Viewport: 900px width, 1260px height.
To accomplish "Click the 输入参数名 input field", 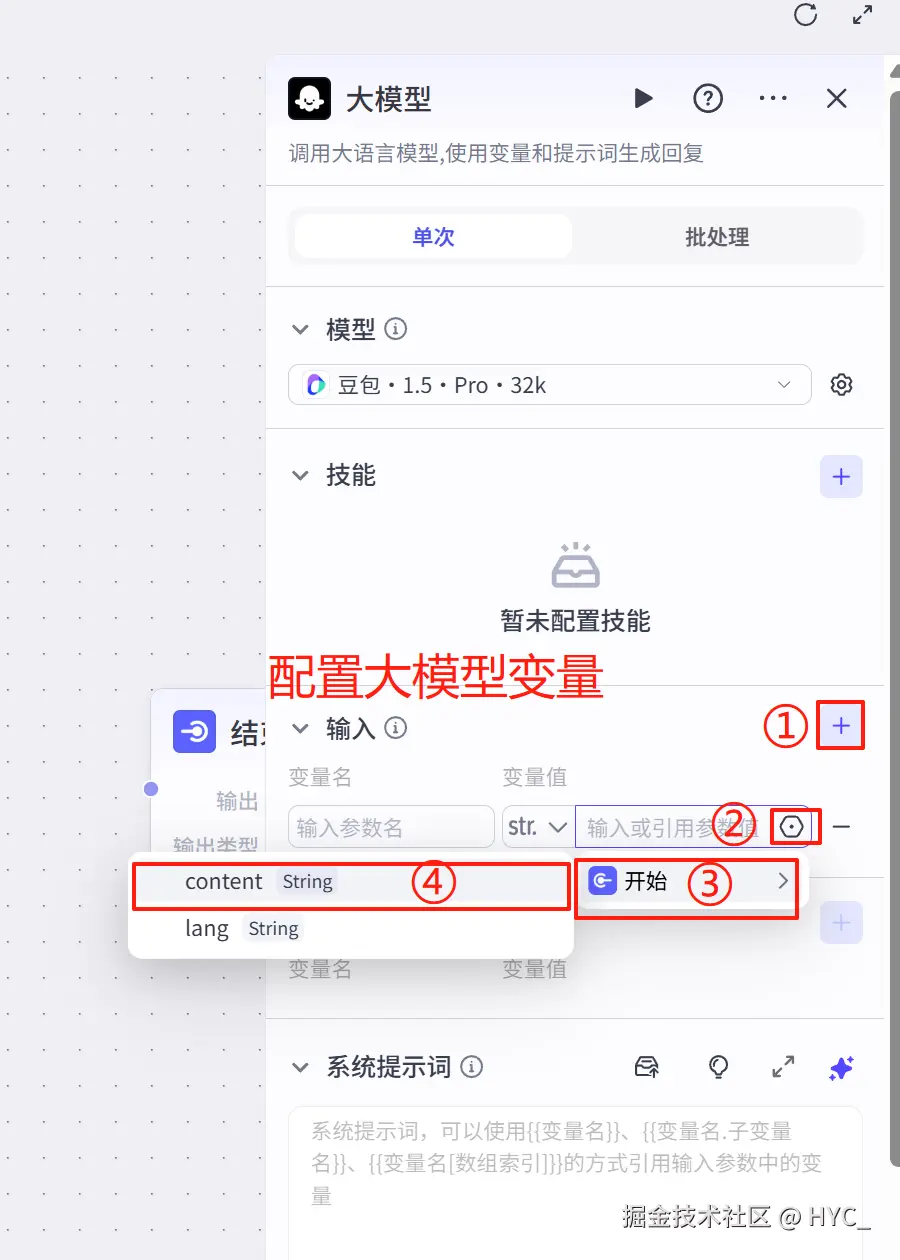I will click(x=392, y=827).
